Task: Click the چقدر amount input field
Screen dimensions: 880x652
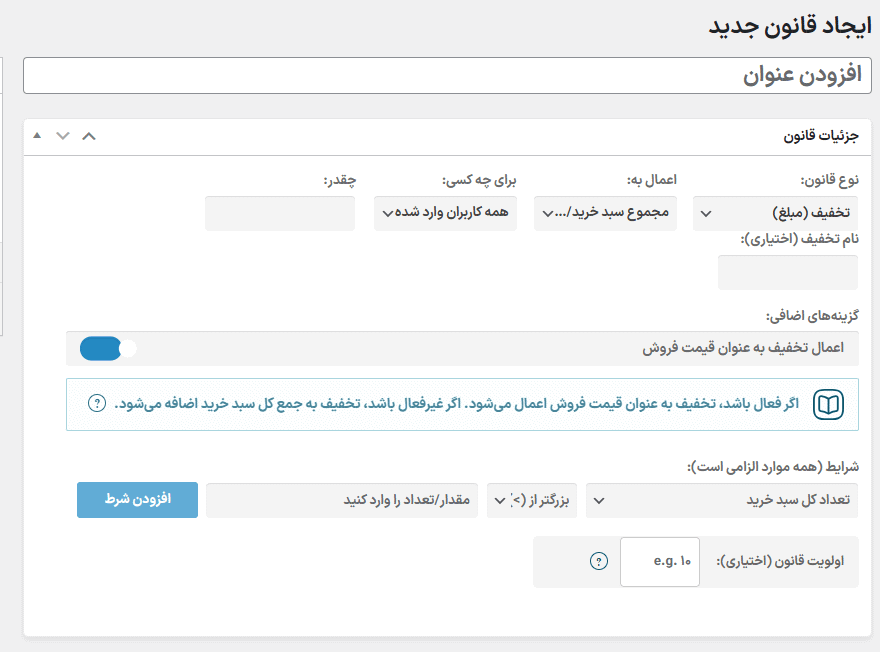Action: click(x=279, y=213)
